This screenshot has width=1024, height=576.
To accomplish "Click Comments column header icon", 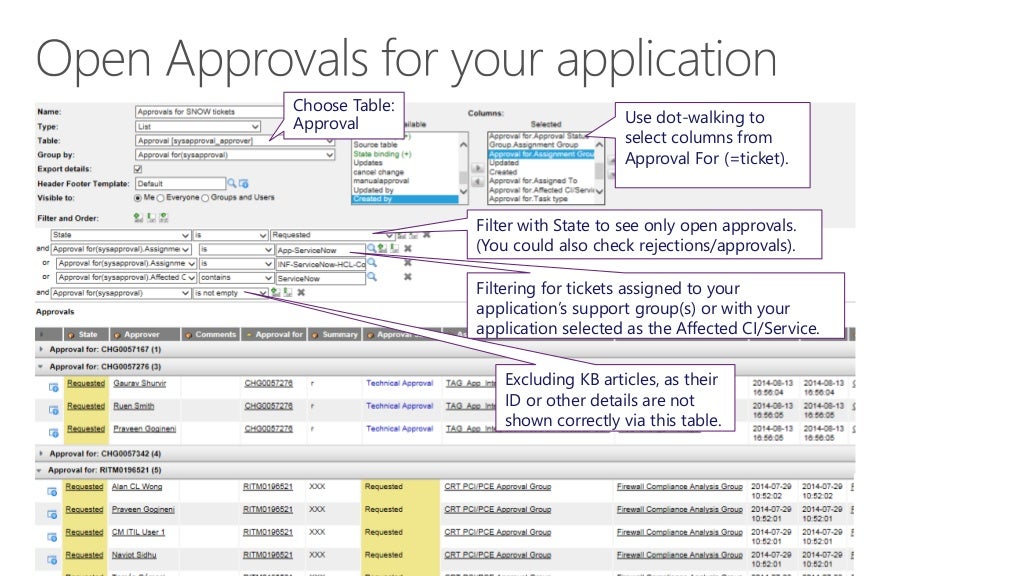I will click(x=188, y=335).
